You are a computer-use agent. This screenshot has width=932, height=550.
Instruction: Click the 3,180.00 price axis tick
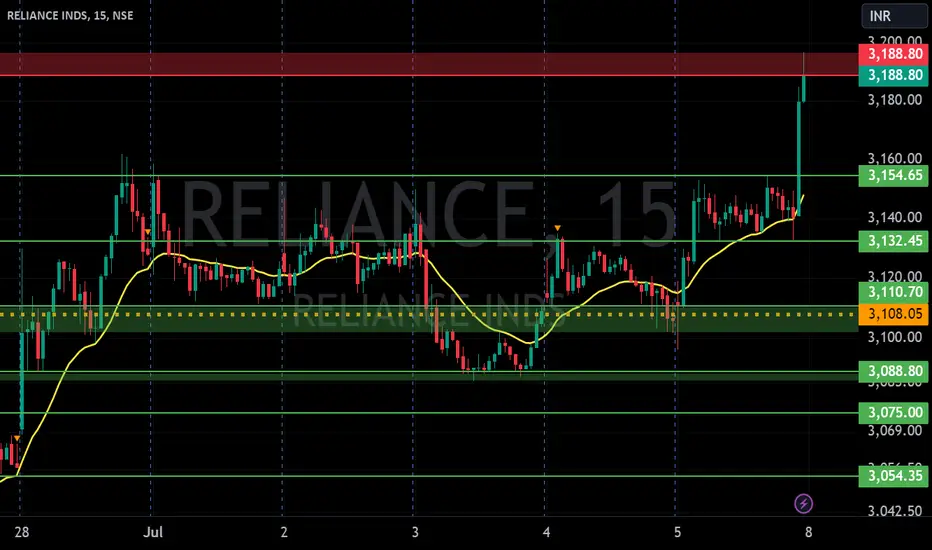point(895,99)
